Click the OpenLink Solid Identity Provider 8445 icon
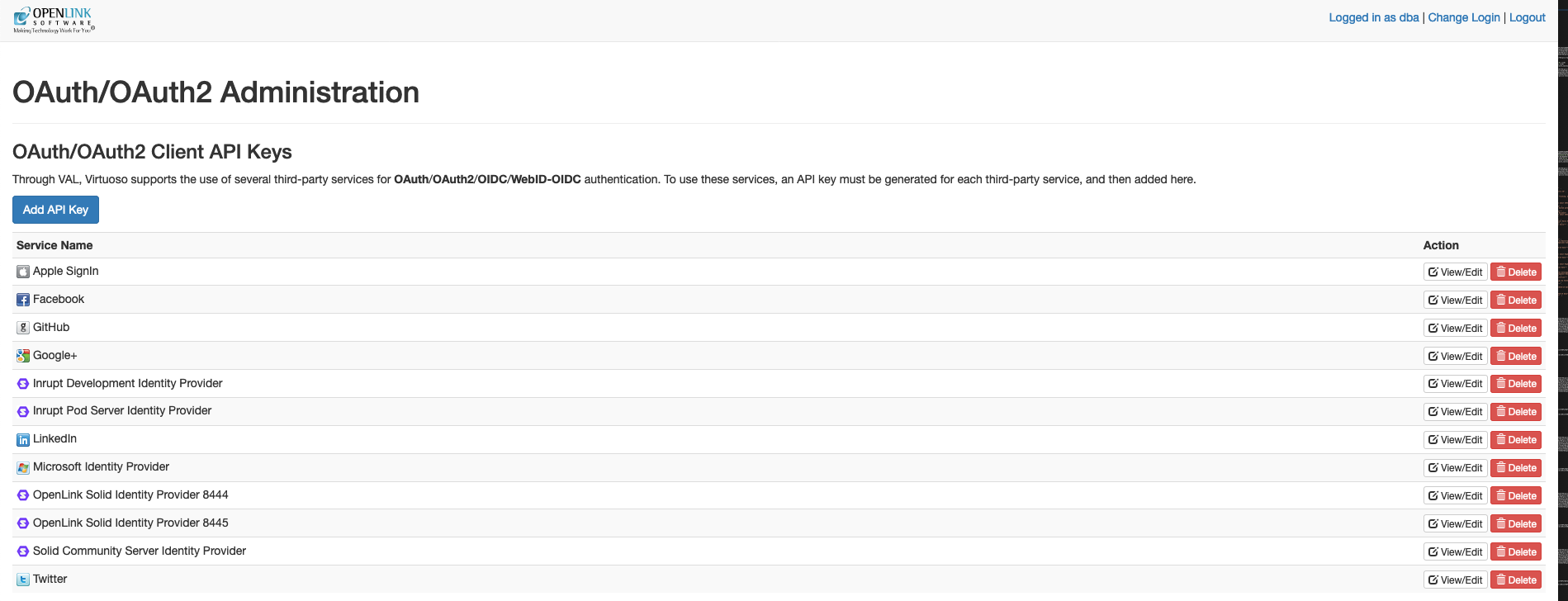Screen dimensions: 1568x601 tap(23, 523)
